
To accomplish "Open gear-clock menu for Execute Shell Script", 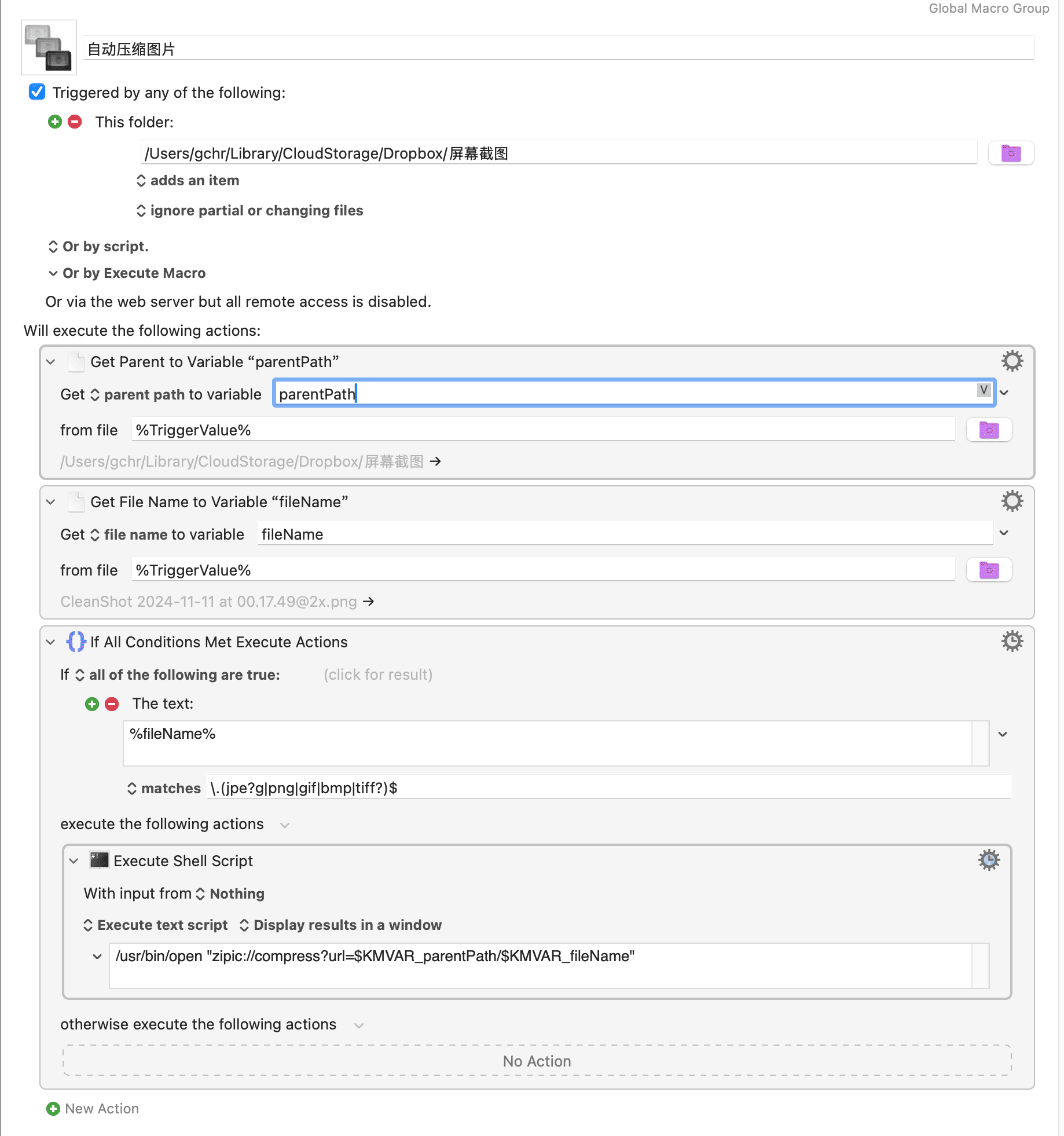I will pyautogui.click(x=989, y=860).
